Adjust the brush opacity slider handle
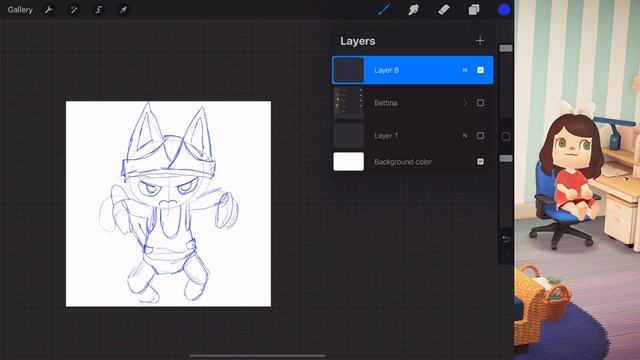Viewport: 640px width, 360px height. [x=506, y=158]
